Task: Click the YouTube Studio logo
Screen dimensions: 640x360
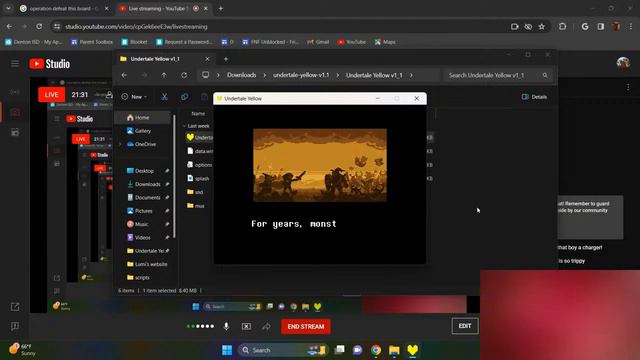Action: (49, 64)
